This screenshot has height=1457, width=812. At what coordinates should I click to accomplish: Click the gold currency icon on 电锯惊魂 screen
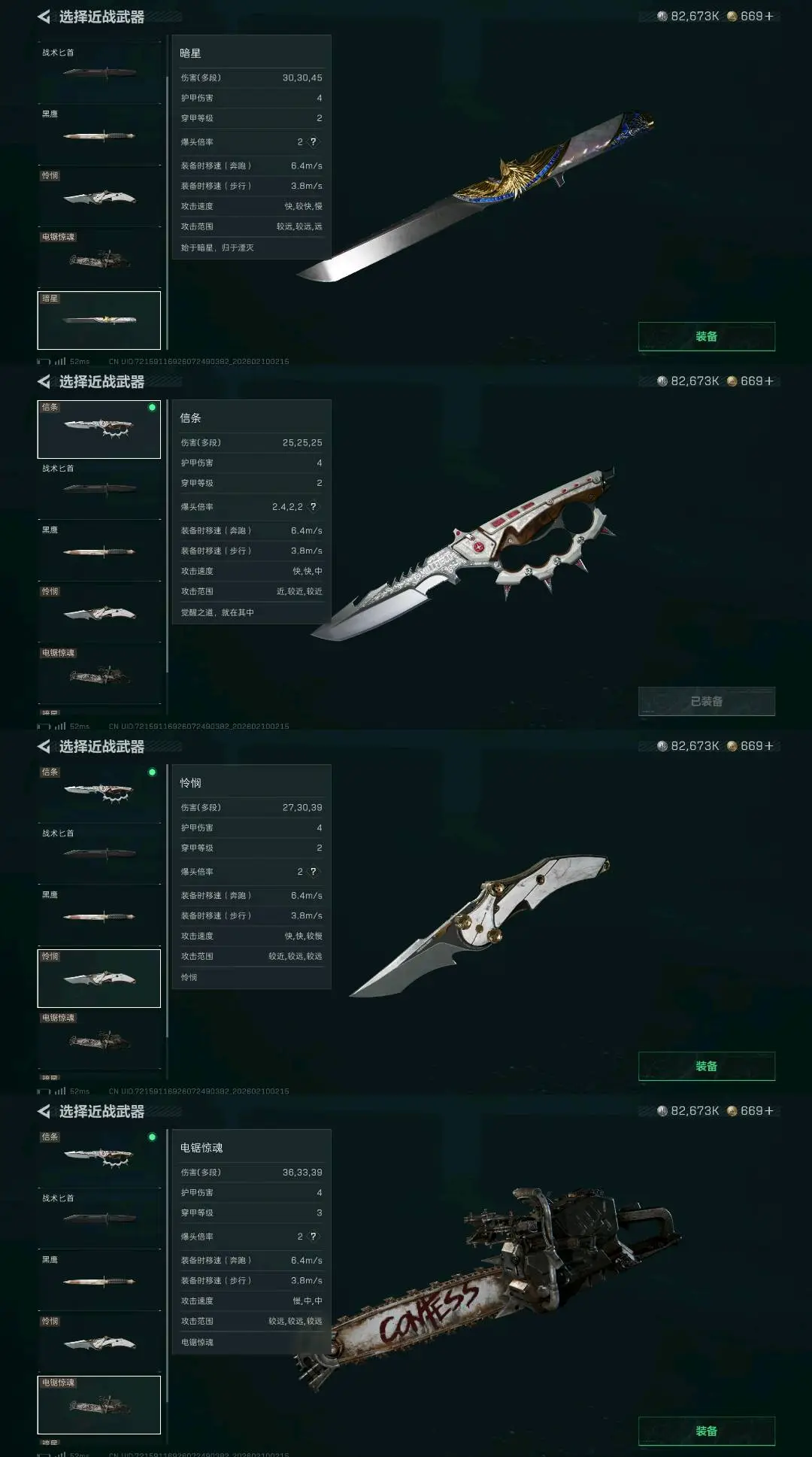732,1111
